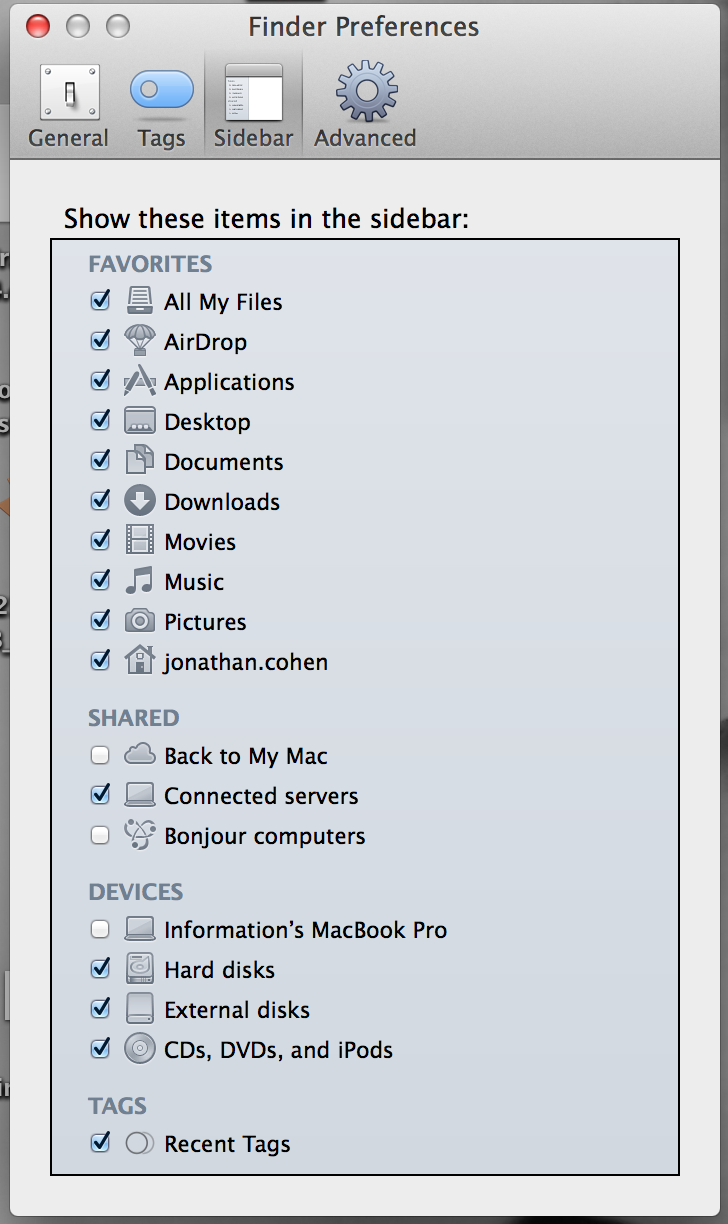Open the Advanced preferences tab

pos(365,106)
